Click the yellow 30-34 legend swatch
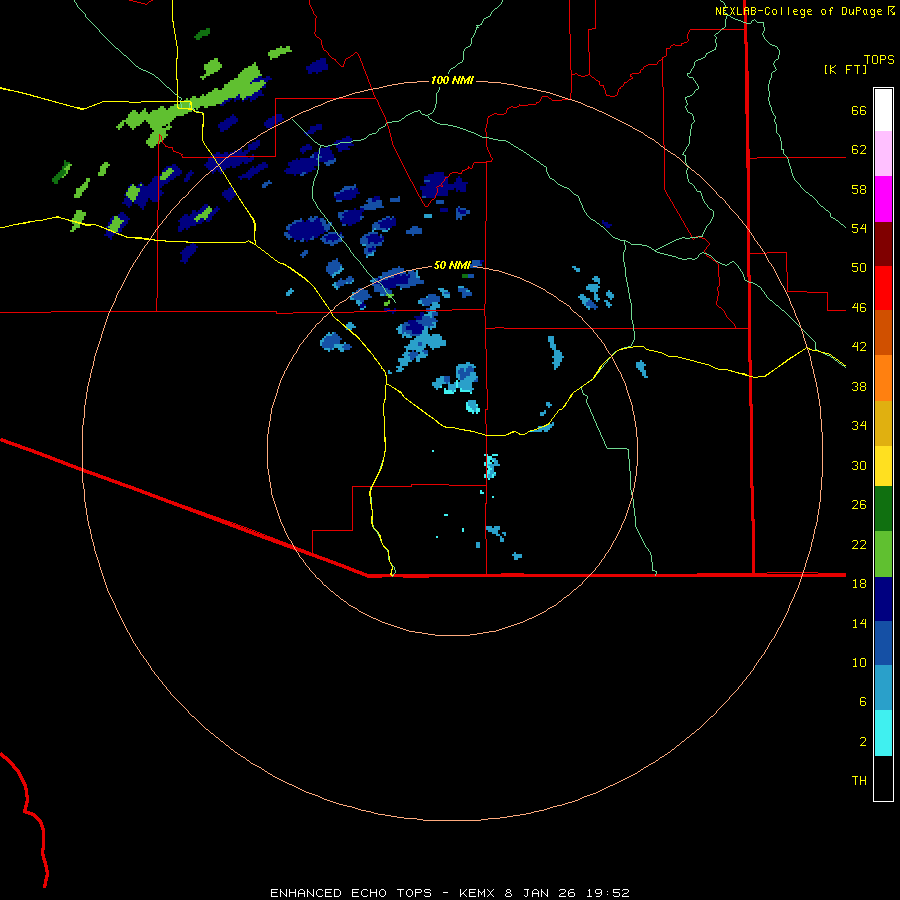 [x=883, y=466]
